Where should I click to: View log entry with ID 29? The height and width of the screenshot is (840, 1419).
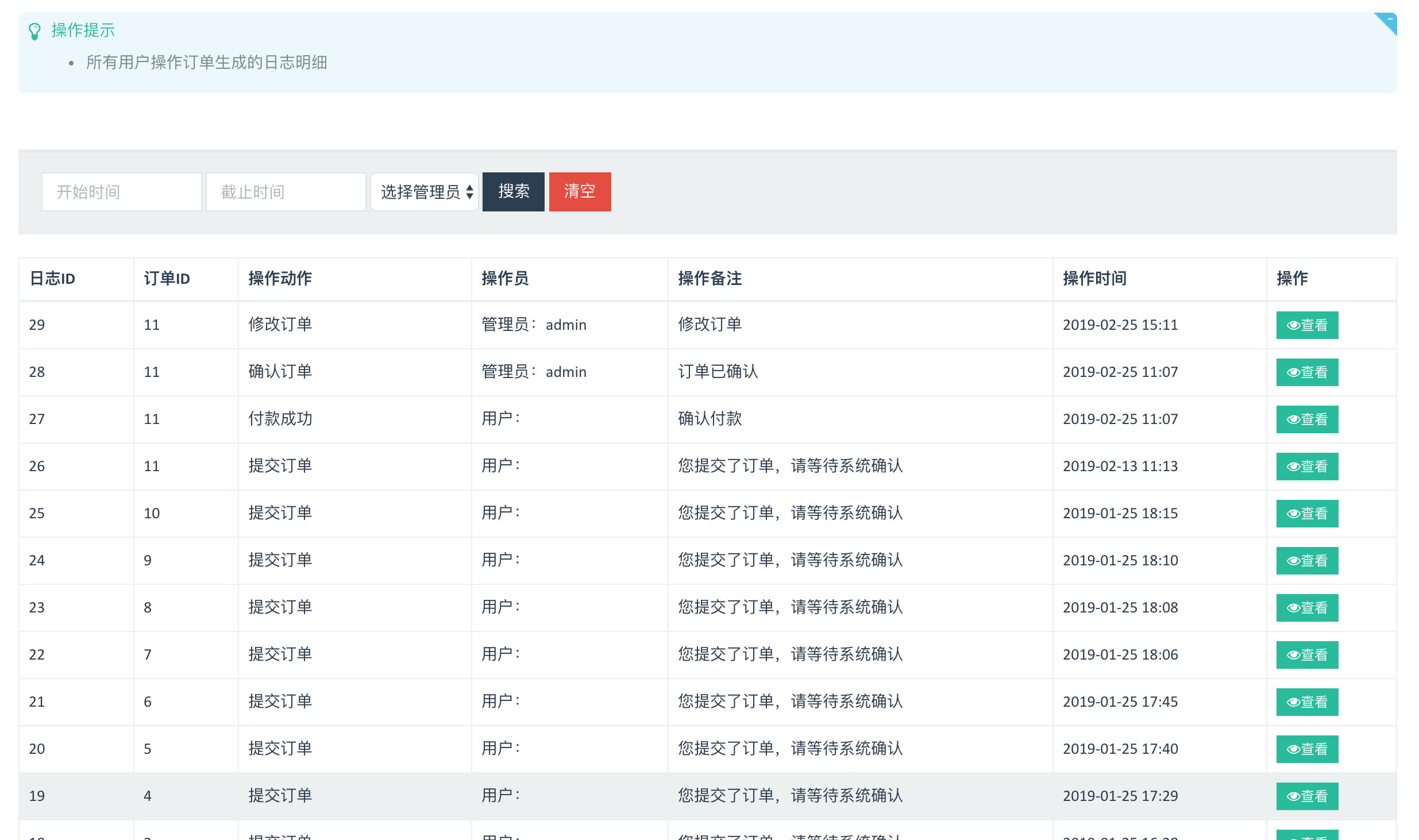(1306, 325)
